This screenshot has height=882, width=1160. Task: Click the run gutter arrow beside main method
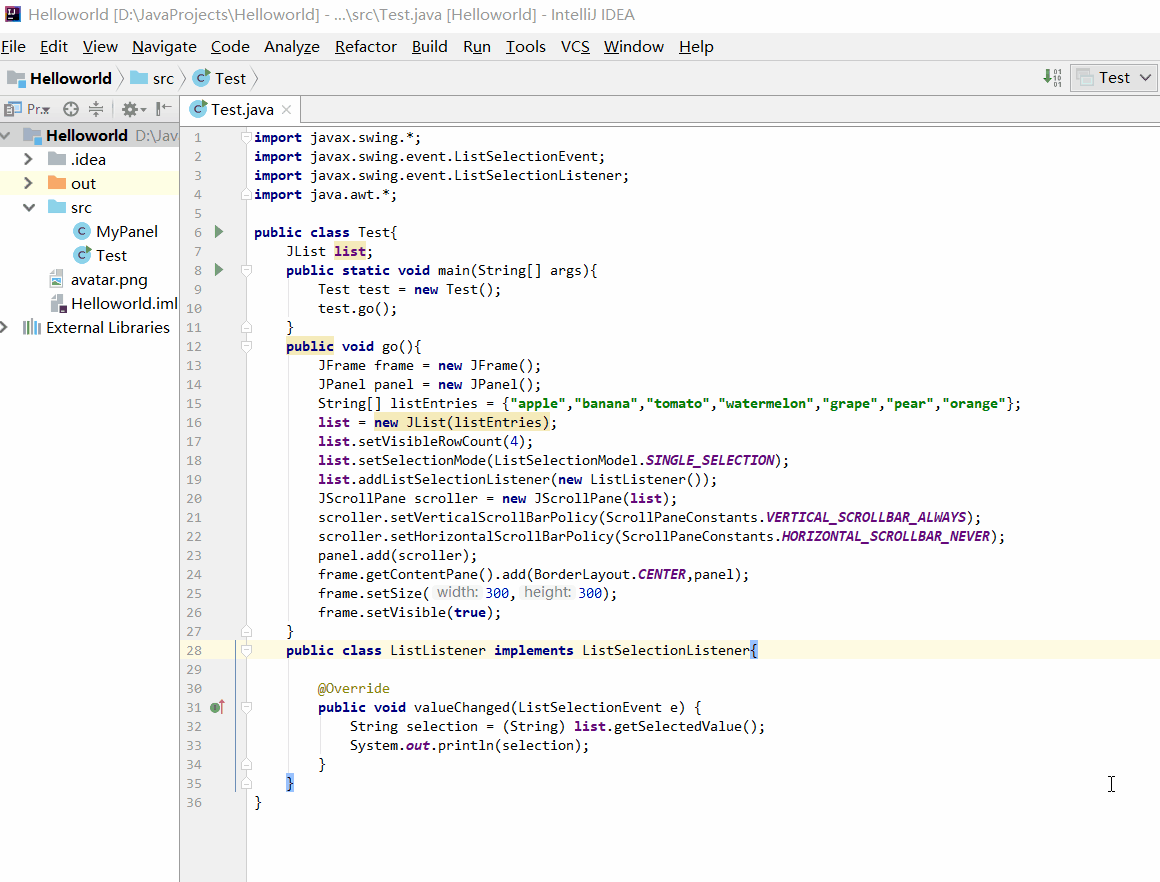pos(218,269)
